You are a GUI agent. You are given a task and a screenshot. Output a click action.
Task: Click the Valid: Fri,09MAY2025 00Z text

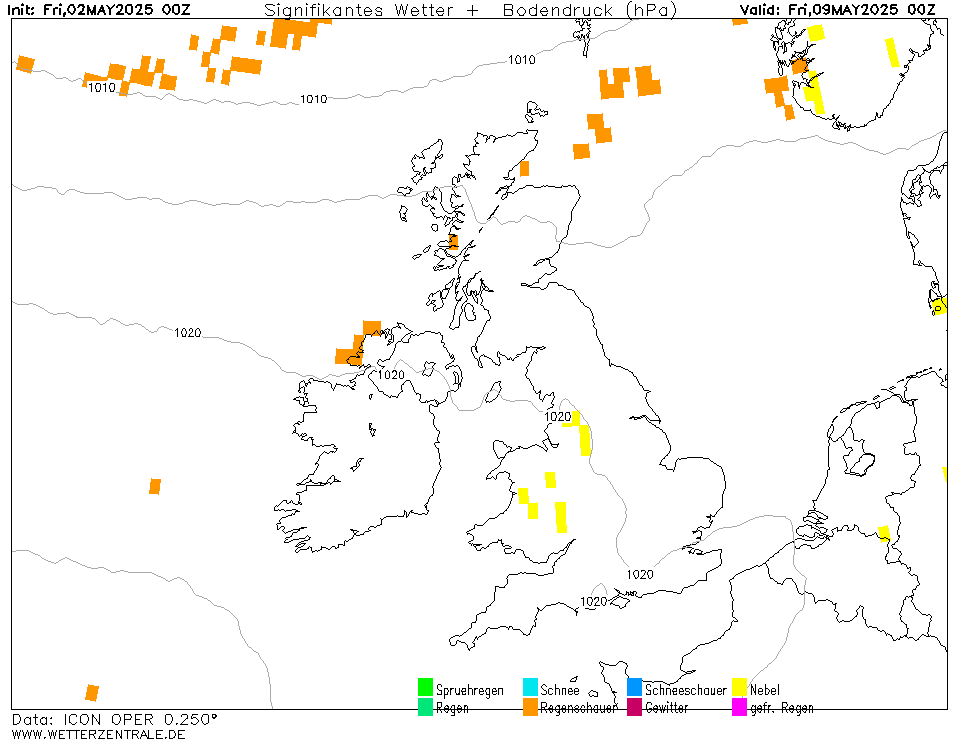pyautogui.click(x=837, y=10)
